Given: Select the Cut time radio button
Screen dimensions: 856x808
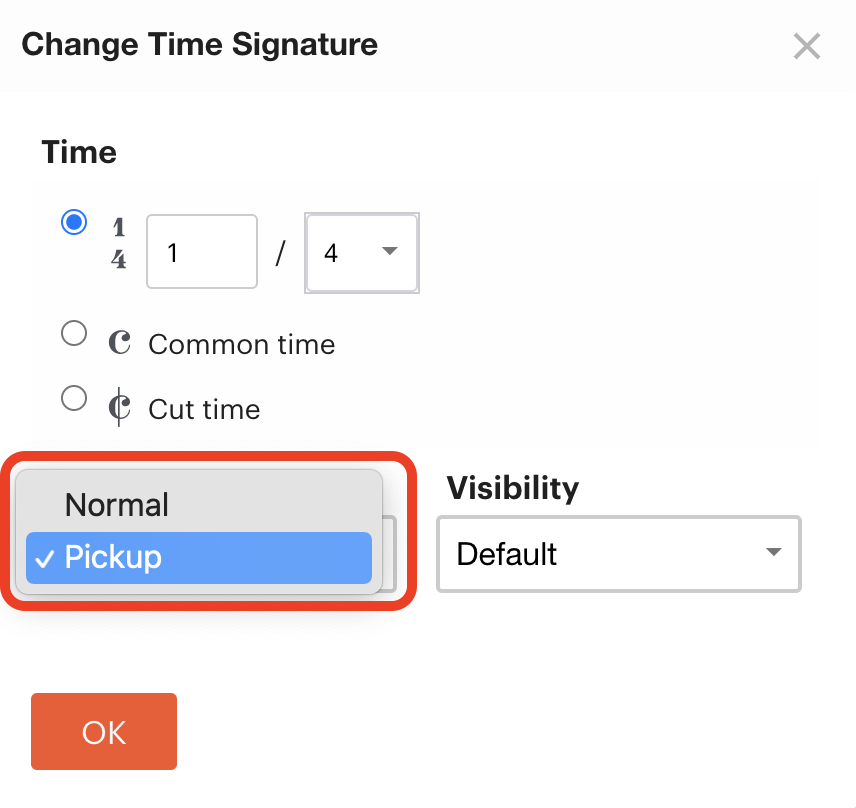Looking at the screenshot, I should tap(74, 398).
